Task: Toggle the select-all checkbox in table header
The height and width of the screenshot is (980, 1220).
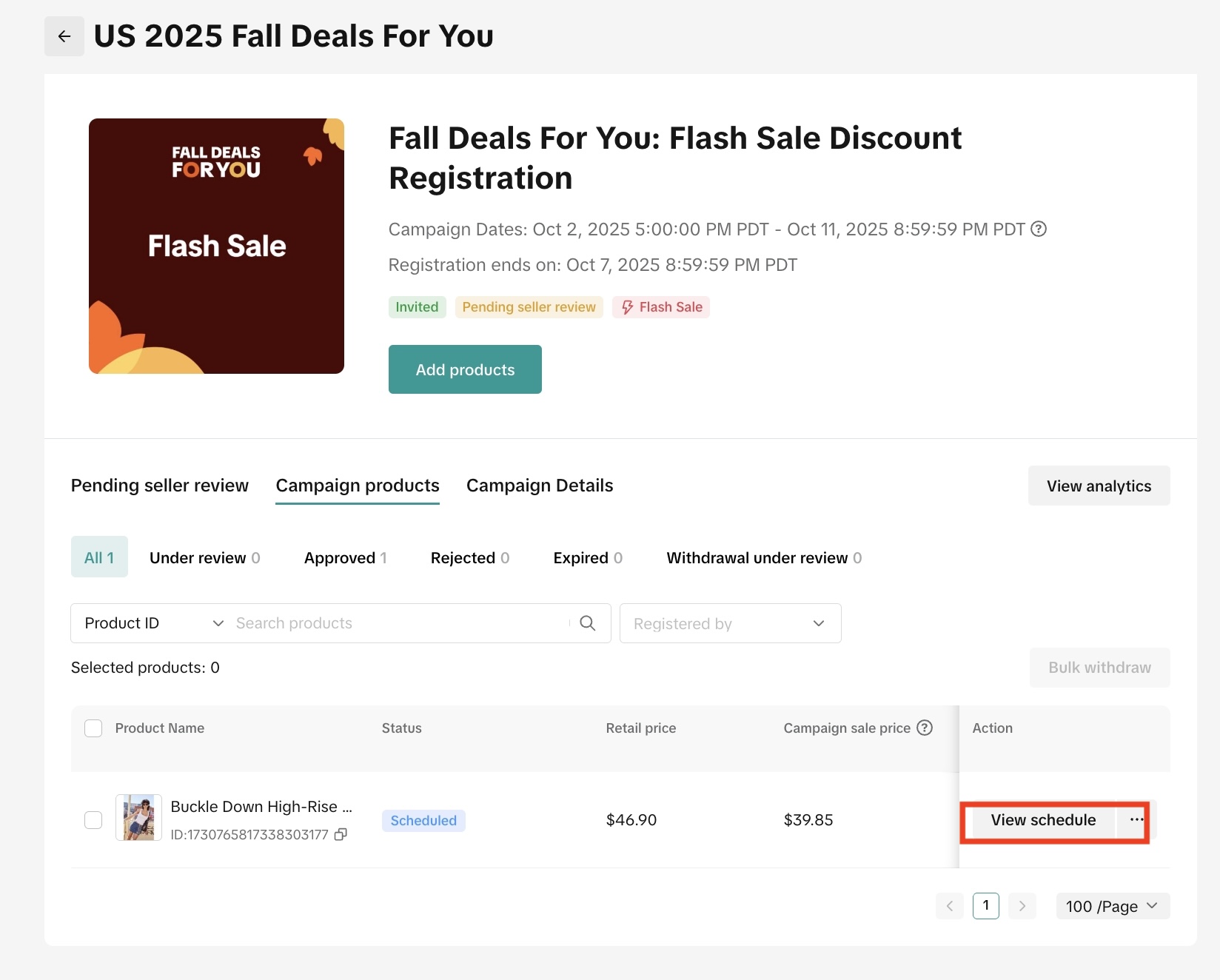Action: pyautogui.click(x=93, y=728)
